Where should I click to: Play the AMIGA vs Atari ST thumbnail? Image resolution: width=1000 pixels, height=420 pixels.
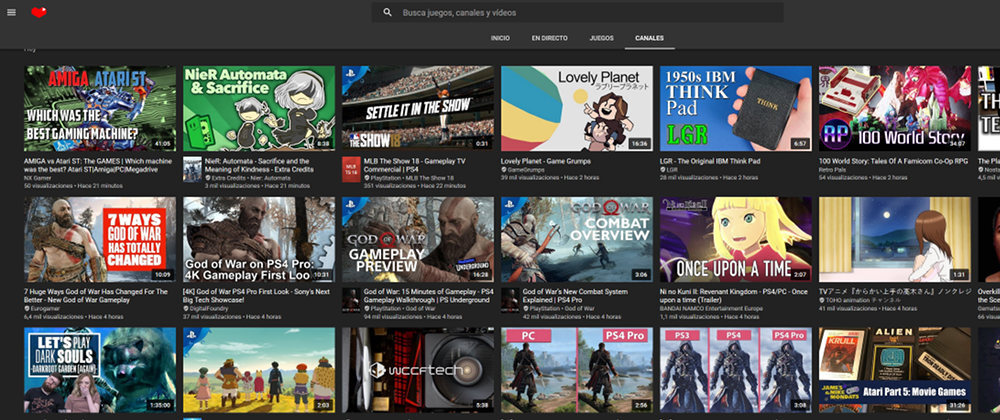pyautogui.click(x=100, y=108)
